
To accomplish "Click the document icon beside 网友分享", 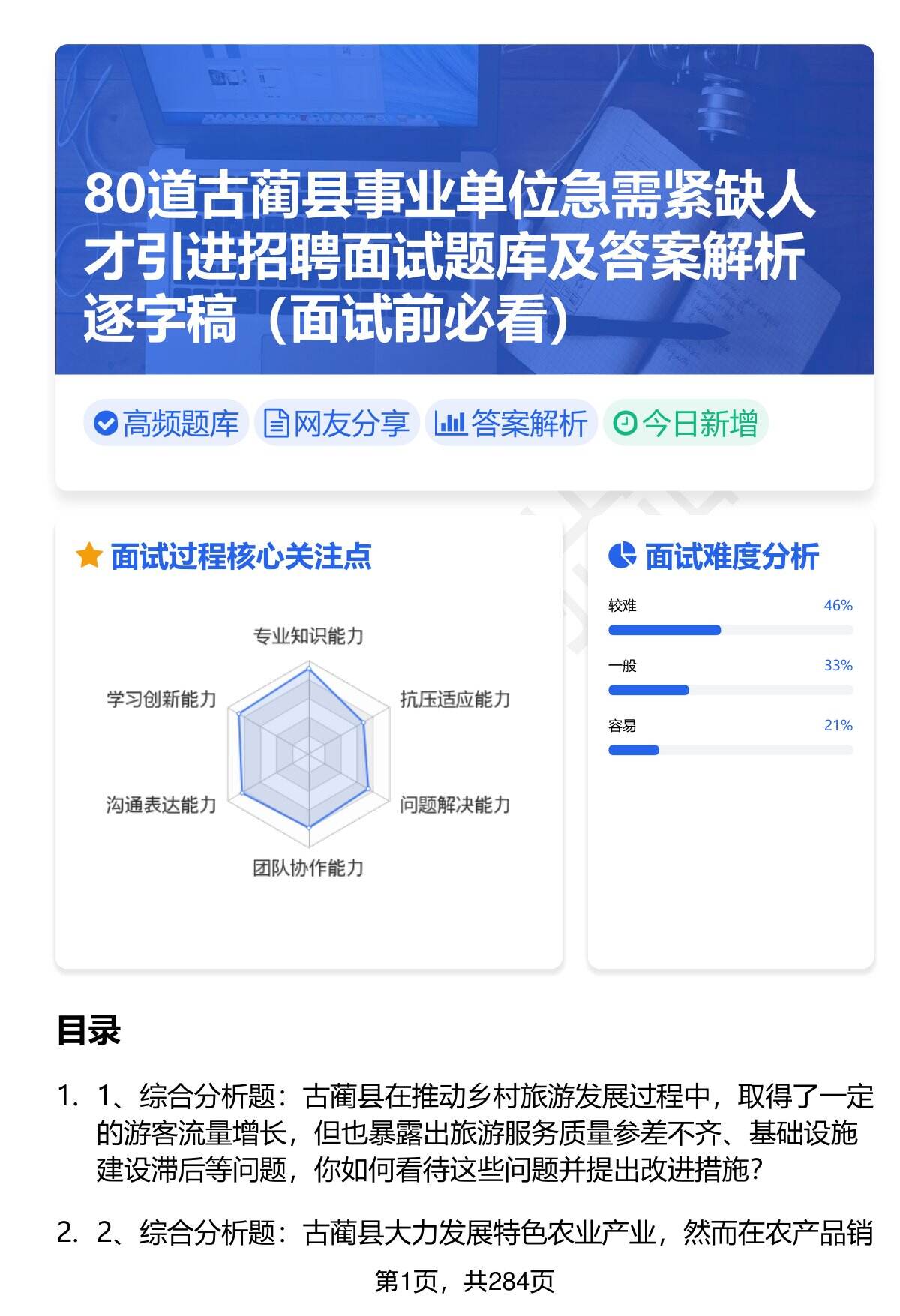I will point(276,424).
